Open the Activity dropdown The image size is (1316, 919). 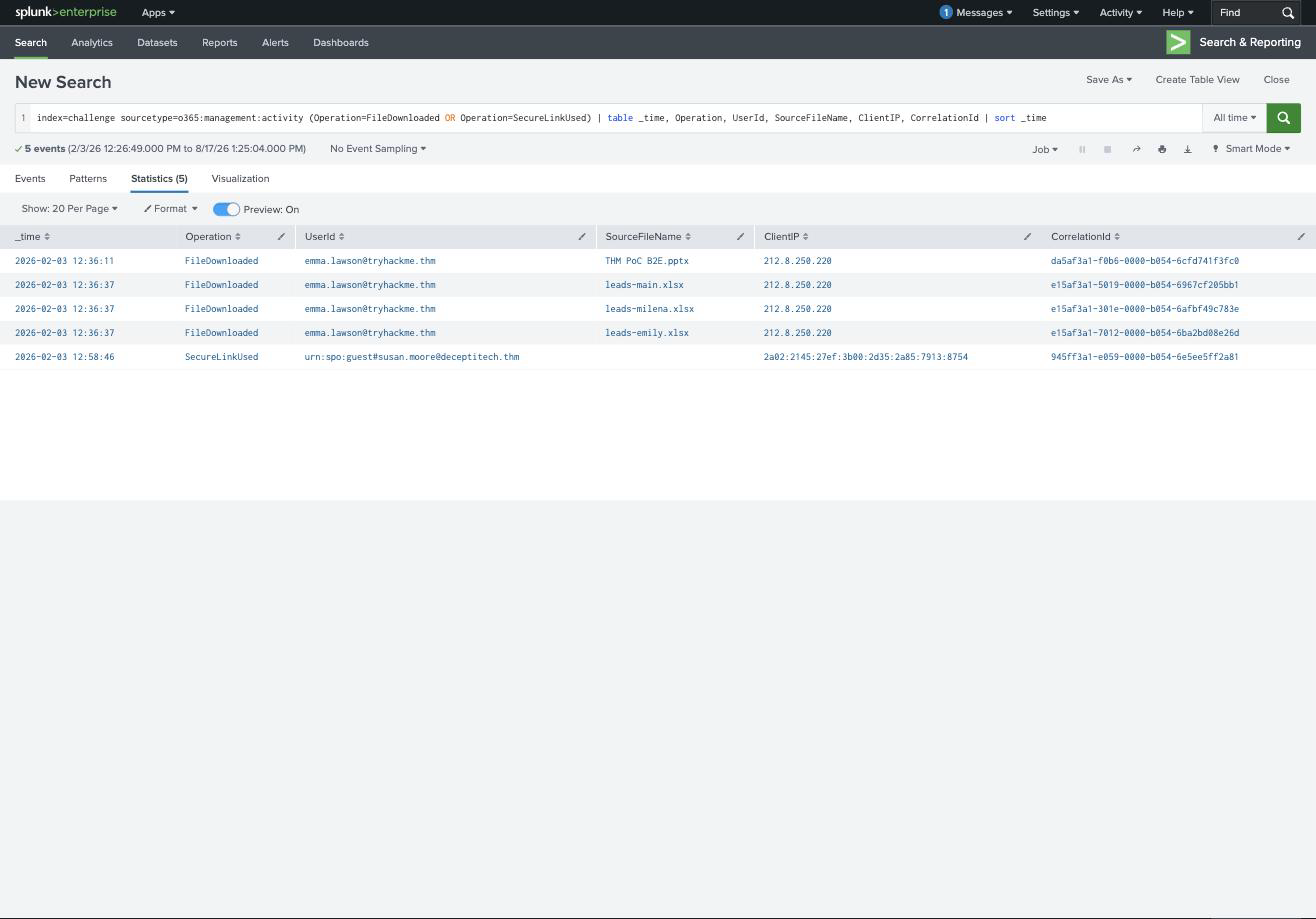(x=1120, y=13)
